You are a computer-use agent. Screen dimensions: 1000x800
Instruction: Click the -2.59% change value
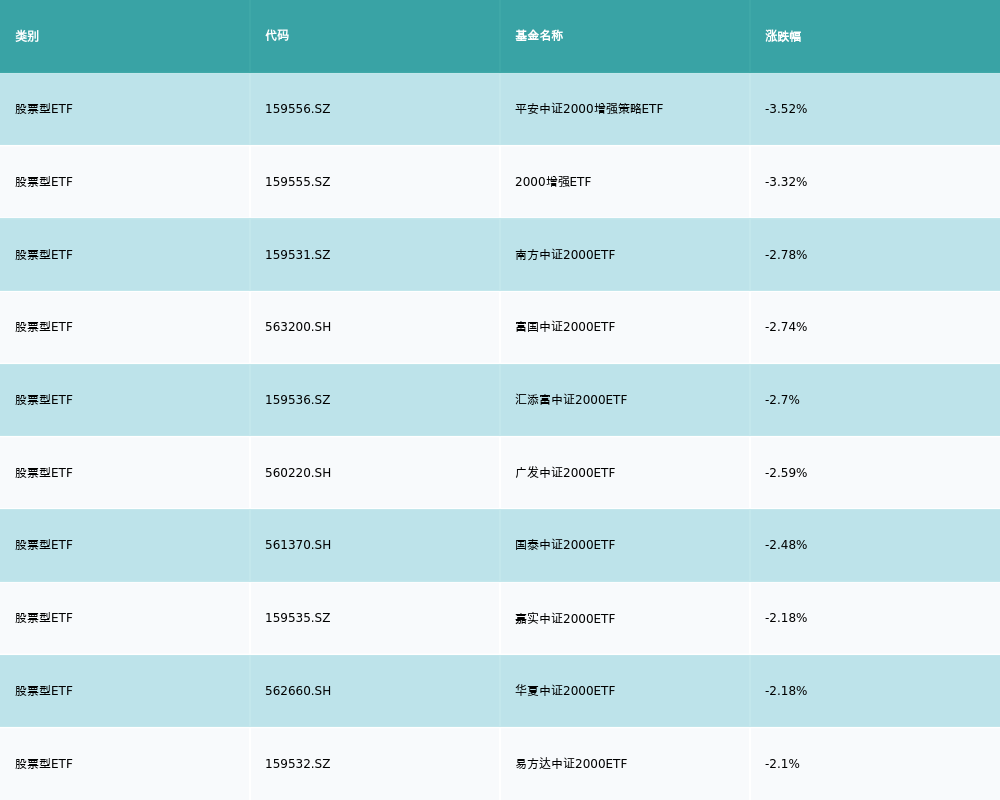click(x=786, y=473)
